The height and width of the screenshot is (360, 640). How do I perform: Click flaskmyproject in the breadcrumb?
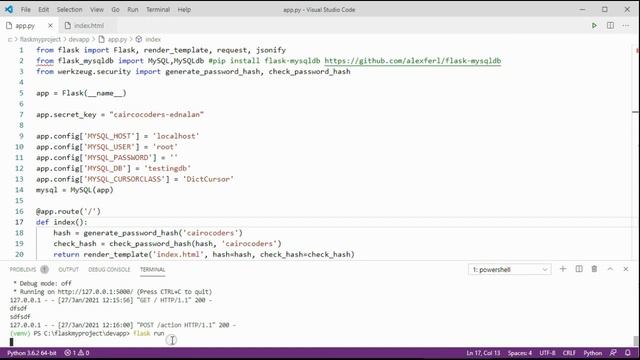[40, 39]
